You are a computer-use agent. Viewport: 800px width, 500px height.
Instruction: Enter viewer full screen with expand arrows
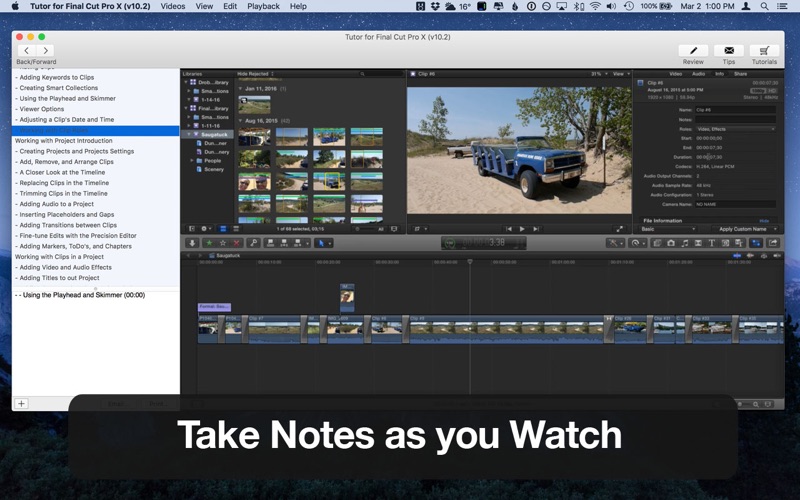pos(619,229)
